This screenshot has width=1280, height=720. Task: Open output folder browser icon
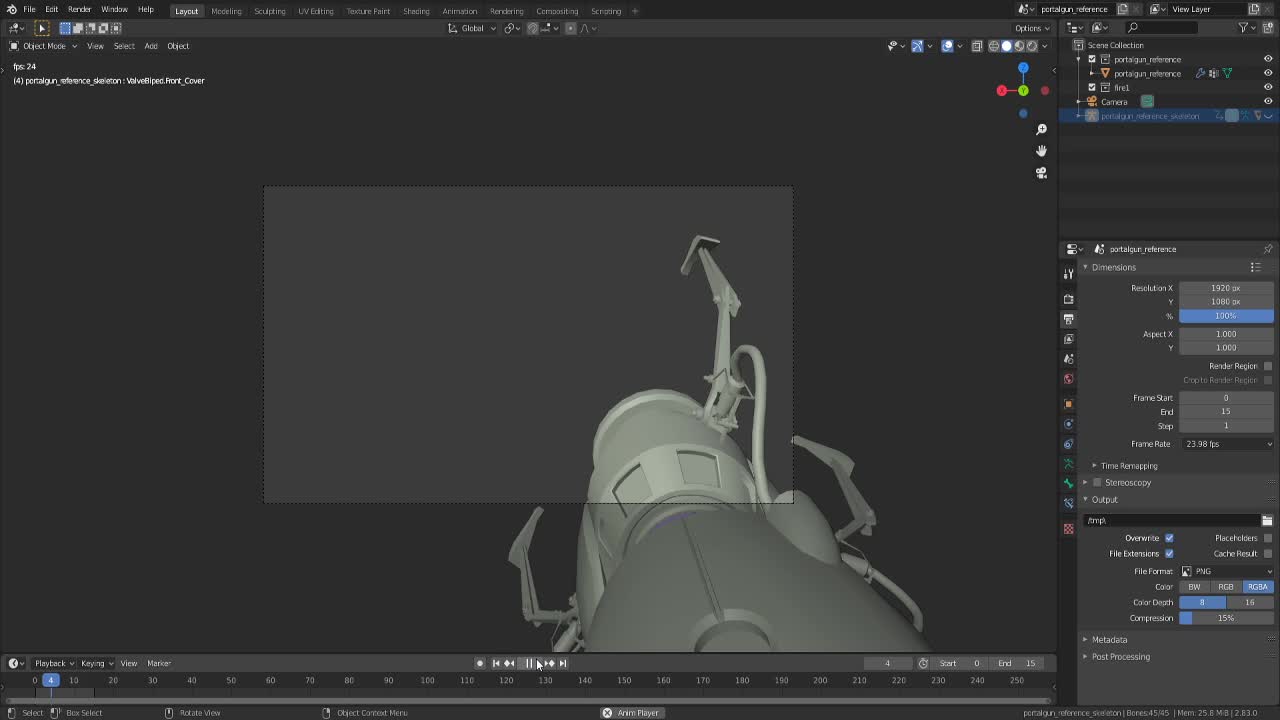[1267, 521]
